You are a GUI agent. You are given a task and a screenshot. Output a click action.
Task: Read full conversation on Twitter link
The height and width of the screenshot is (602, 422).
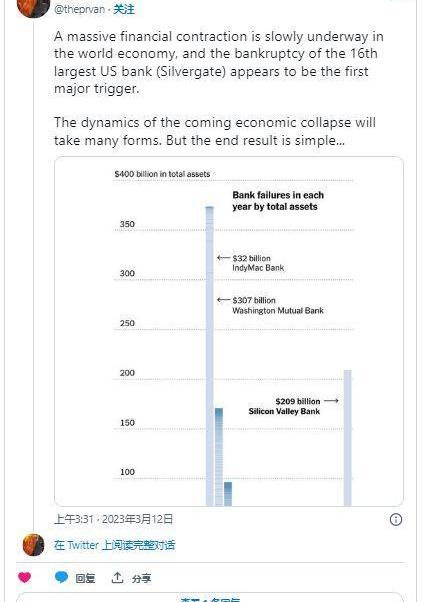click(x=114, y=545)
